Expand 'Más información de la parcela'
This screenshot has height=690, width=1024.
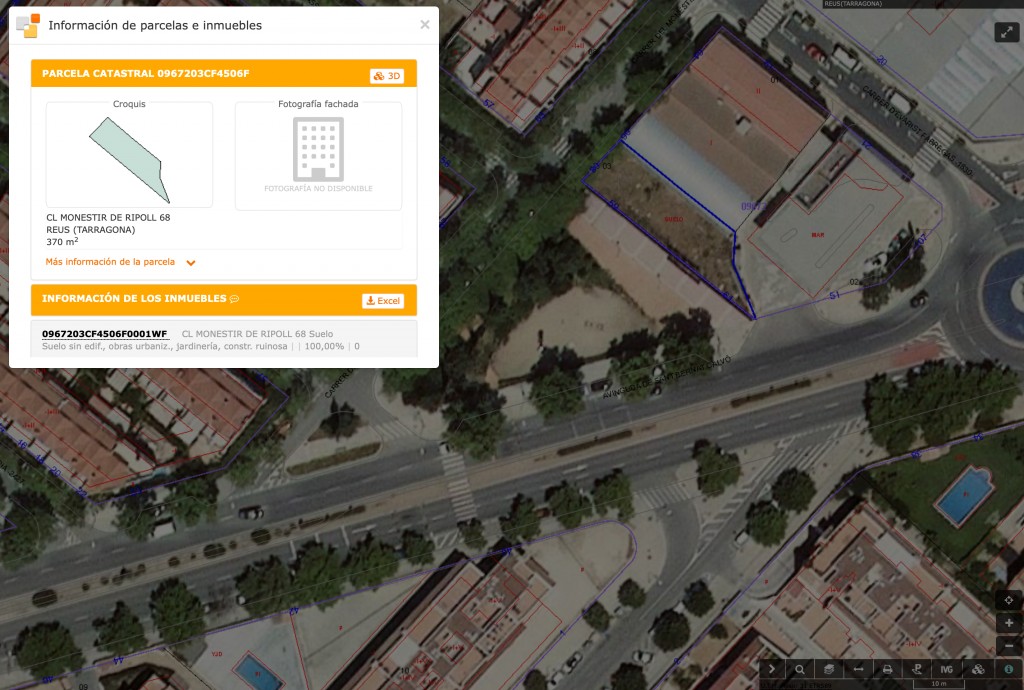(113, 261)
